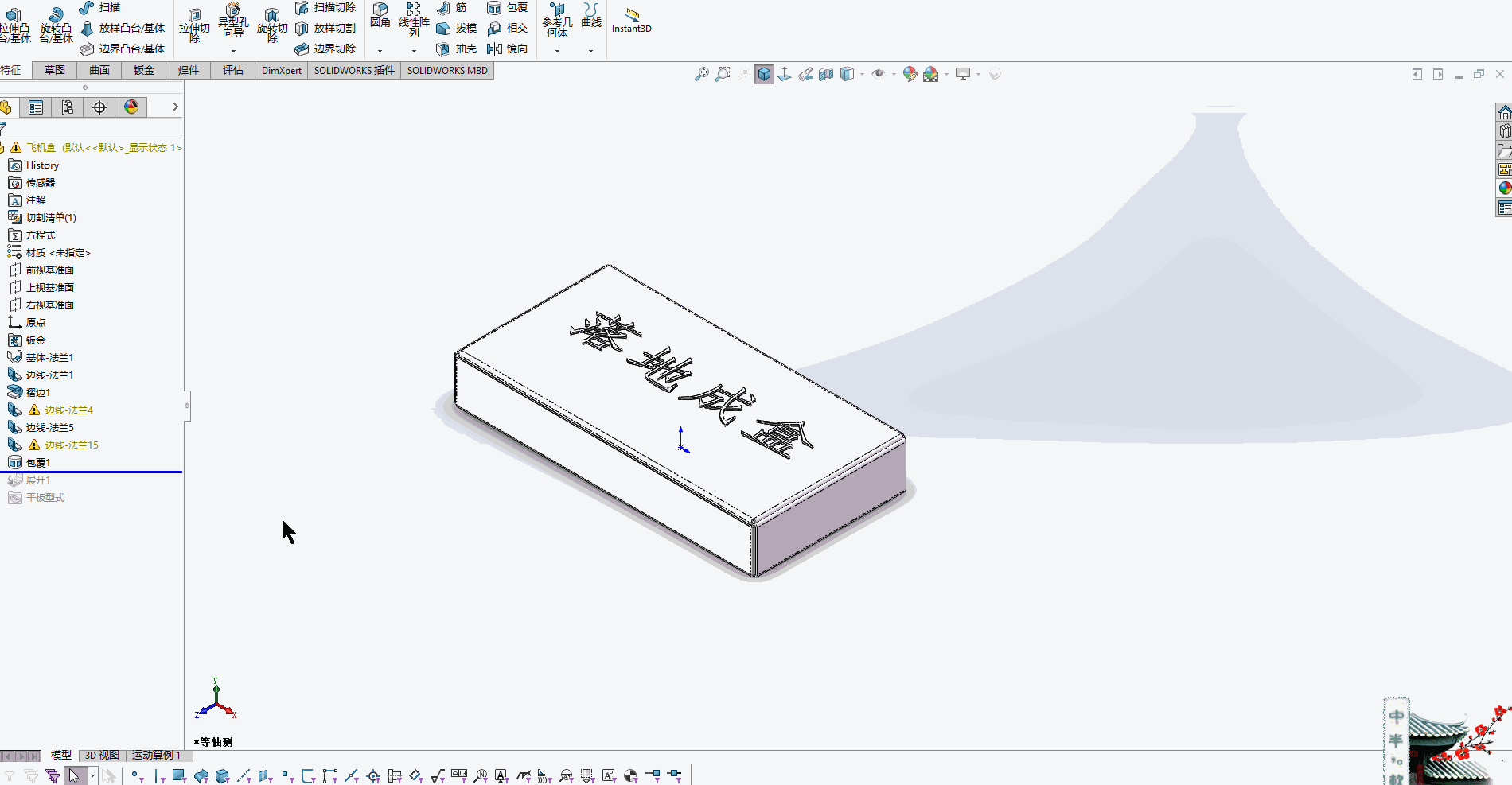Select the 圆角 (Fillet) tool

tap(380, 14)
